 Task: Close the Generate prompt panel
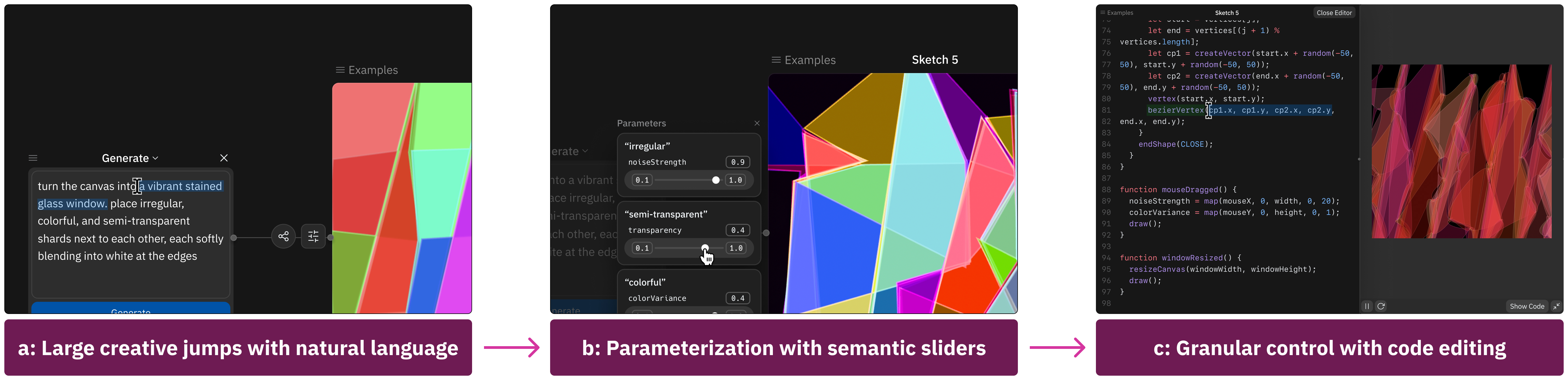click(x=224, y=158)
